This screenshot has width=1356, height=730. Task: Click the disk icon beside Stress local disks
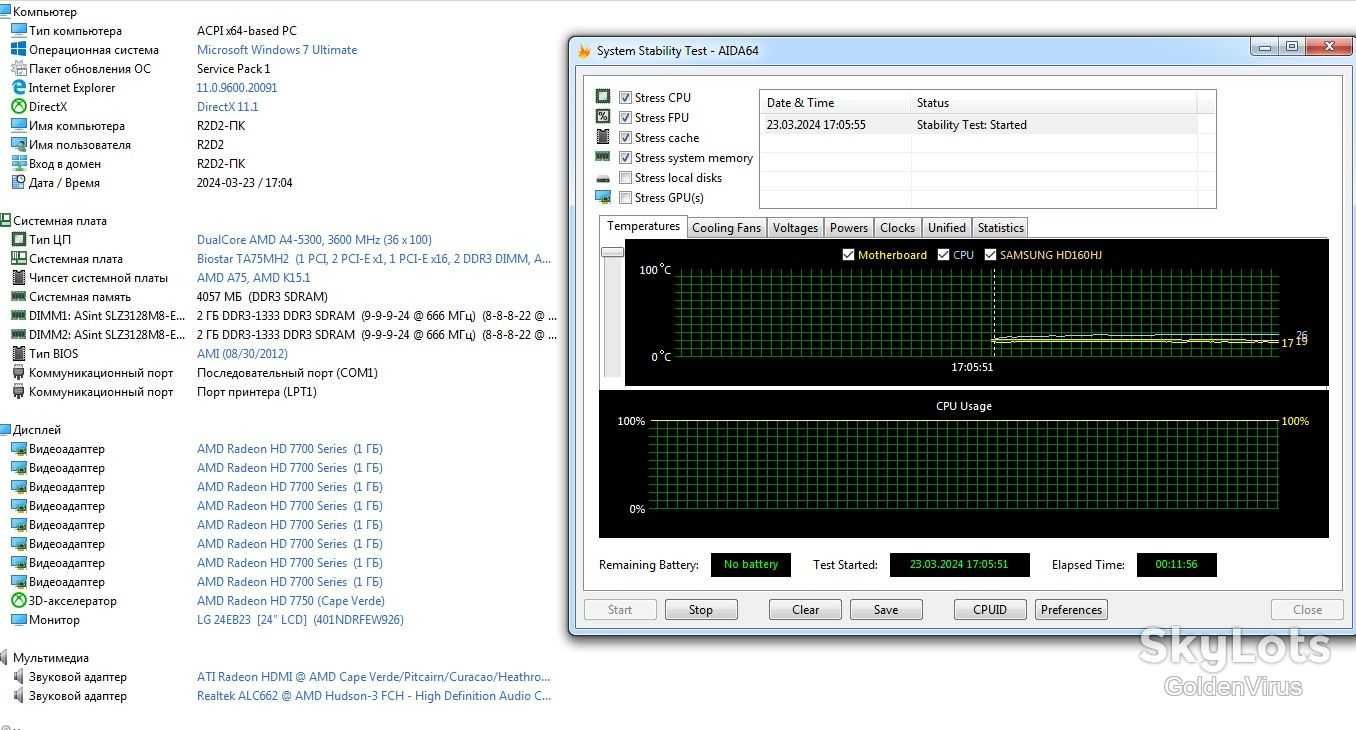(603, 178)
